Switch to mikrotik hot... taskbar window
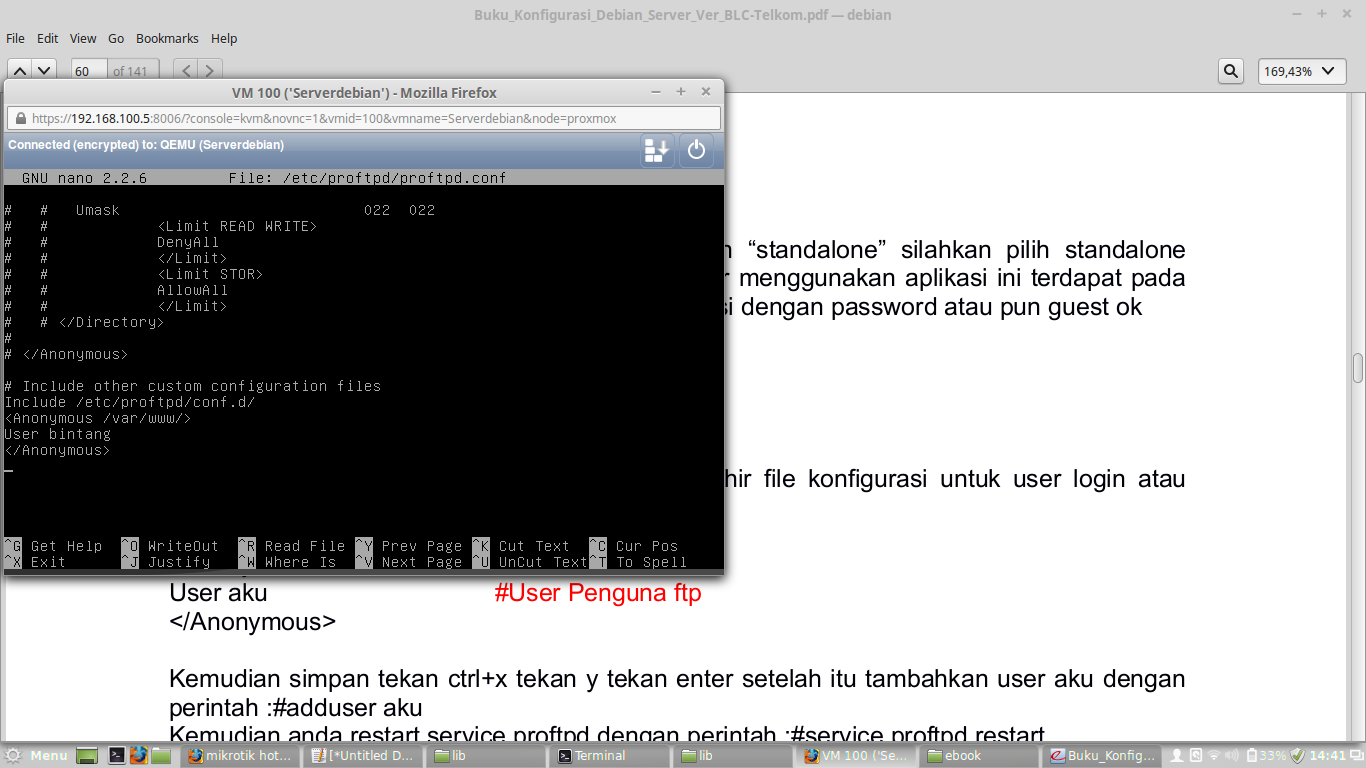This screenshot has width=1366, height=768. click(x=240, y=756)
